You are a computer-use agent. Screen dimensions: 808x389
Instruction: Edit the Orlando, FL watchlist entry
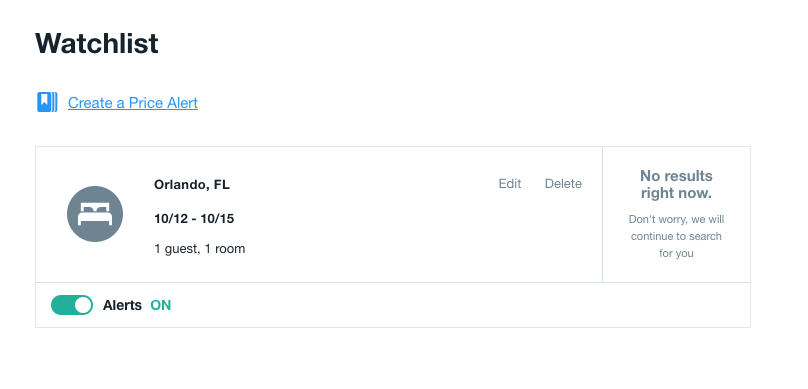coord(510,184)
